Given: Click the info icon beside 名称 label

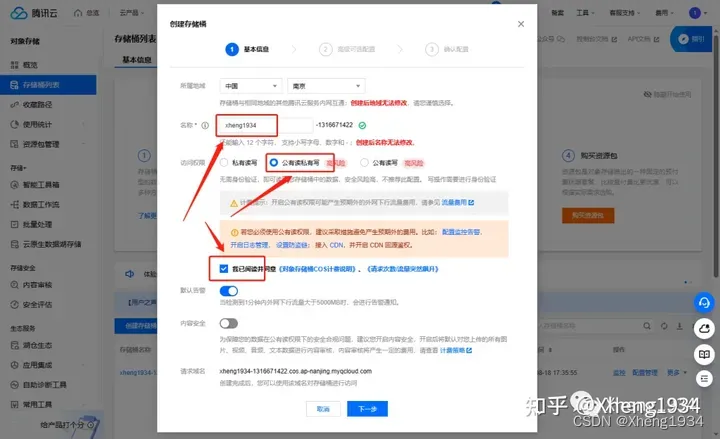Looking at the screenshot, I should 205,125.
